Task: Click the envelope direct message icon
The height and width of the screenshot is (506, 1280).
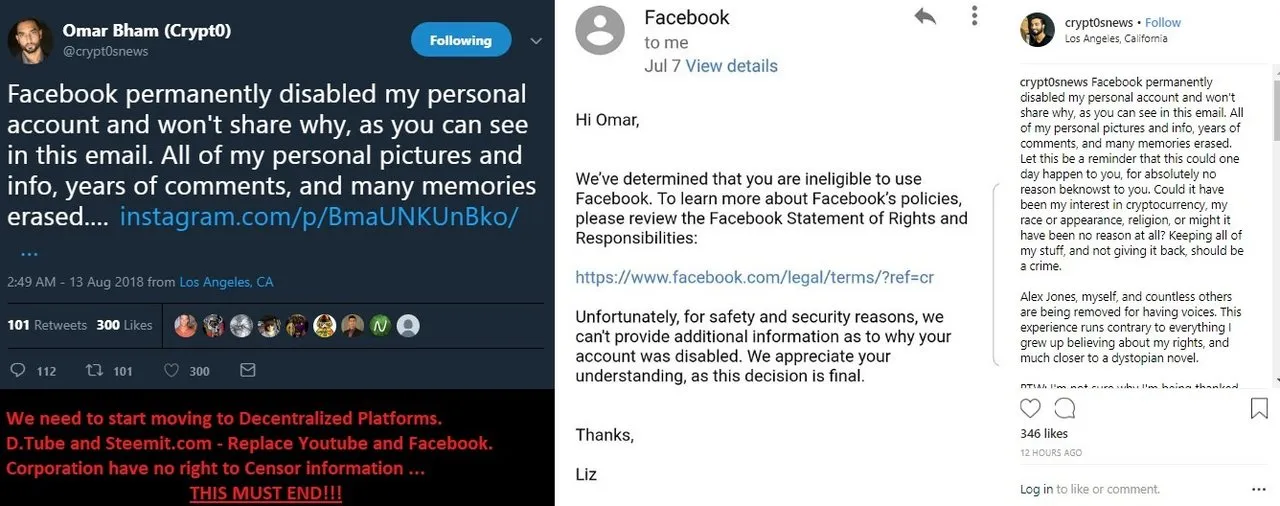Action: pyautogui.click(x=247, y=371)
